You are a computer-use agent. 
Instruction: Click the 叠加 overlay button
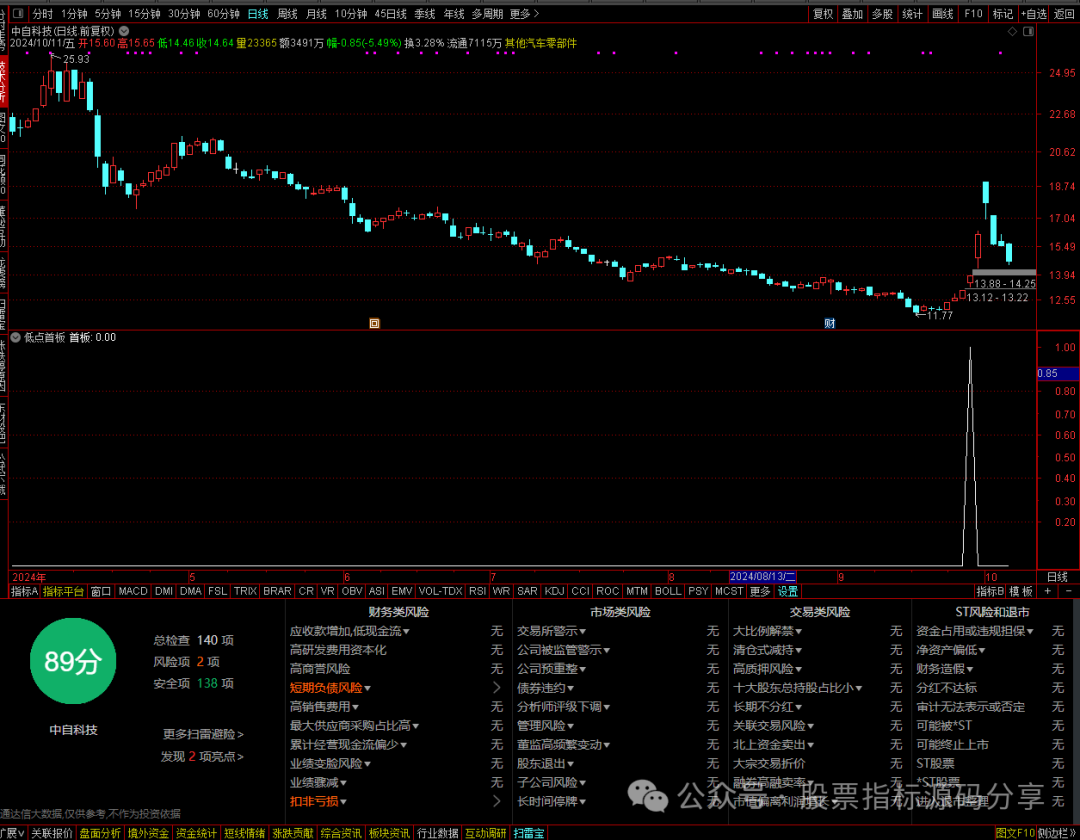[x=852, y=14]
